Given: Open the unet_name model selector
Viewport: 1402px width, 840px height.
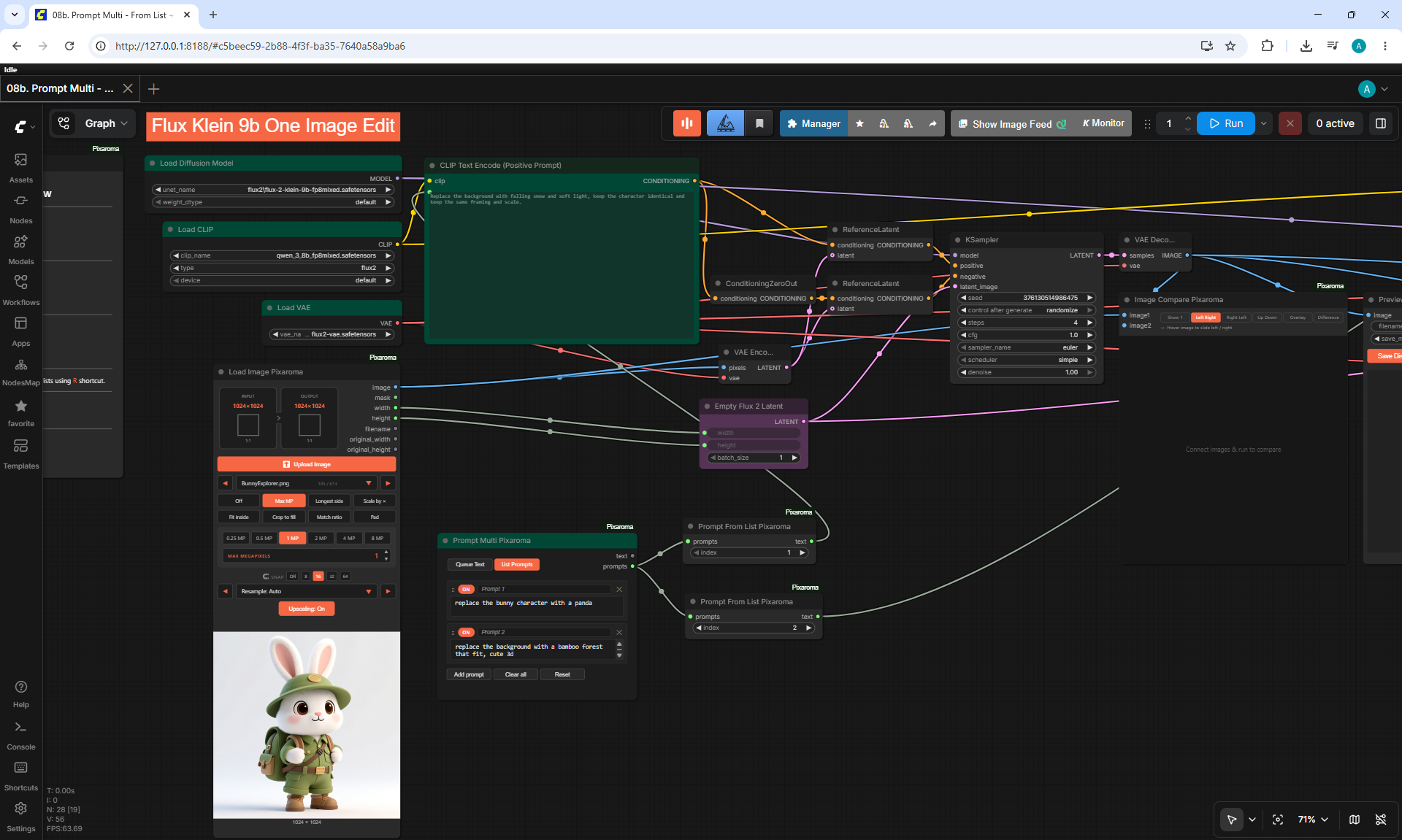Looking at the screenshot, I should pos(273,190).
